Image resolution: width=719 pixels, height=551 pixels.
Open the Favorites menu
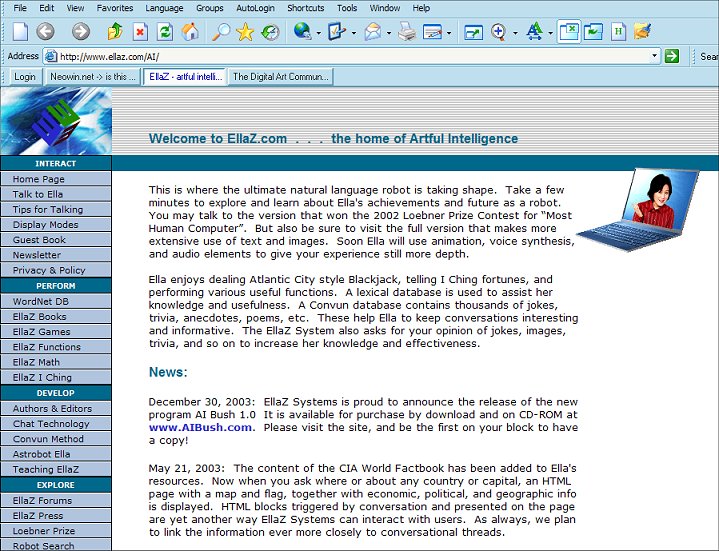point(115,8)
